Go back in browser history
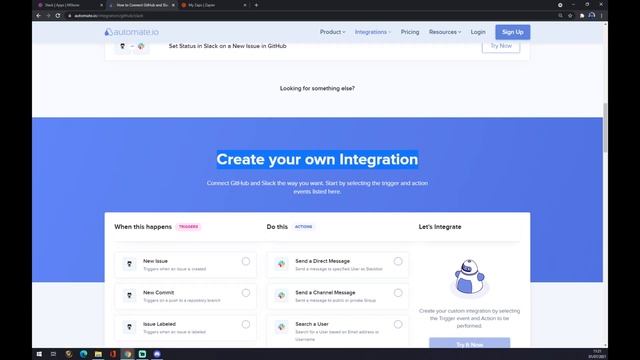 pyautogui.click(x=39, y=16)
